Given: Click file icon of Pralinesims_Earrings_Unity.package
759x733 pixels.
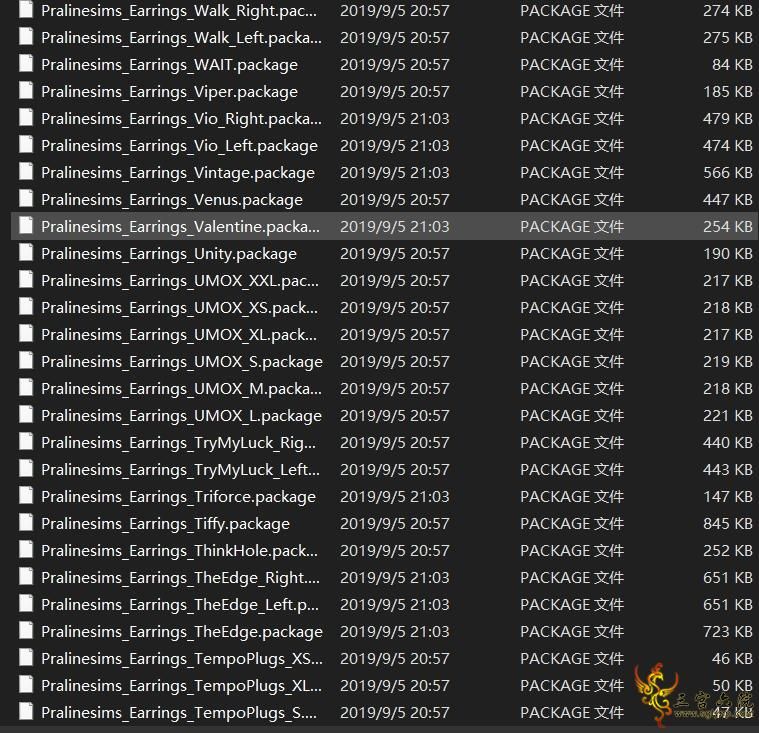Looking at the screenshot, I should [26, 253].
